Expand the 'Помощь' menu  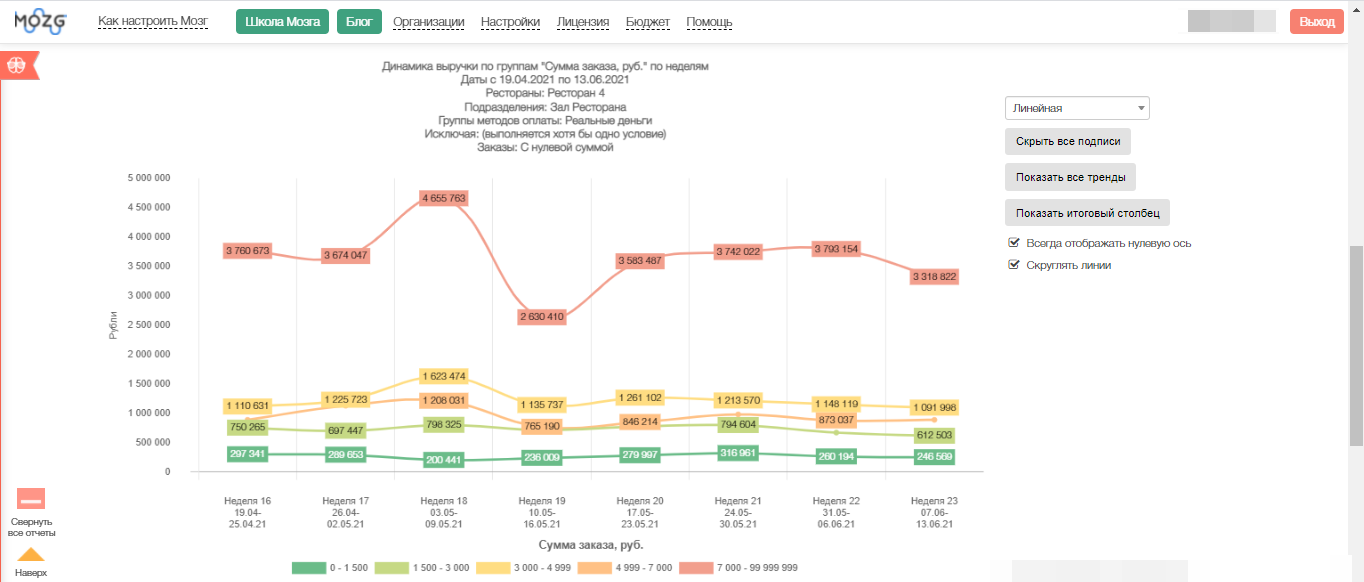coord(709,22)
